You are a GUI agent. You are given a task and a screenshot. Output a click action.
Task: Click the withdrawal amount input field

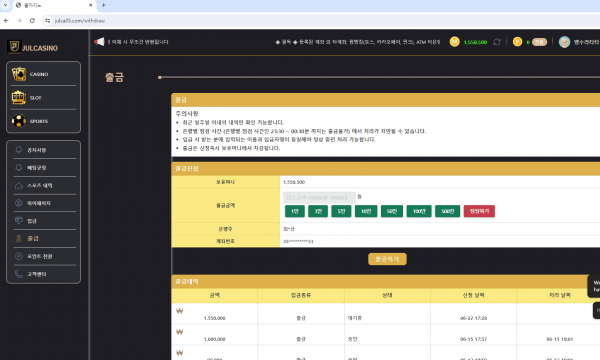tap(320, 197)
